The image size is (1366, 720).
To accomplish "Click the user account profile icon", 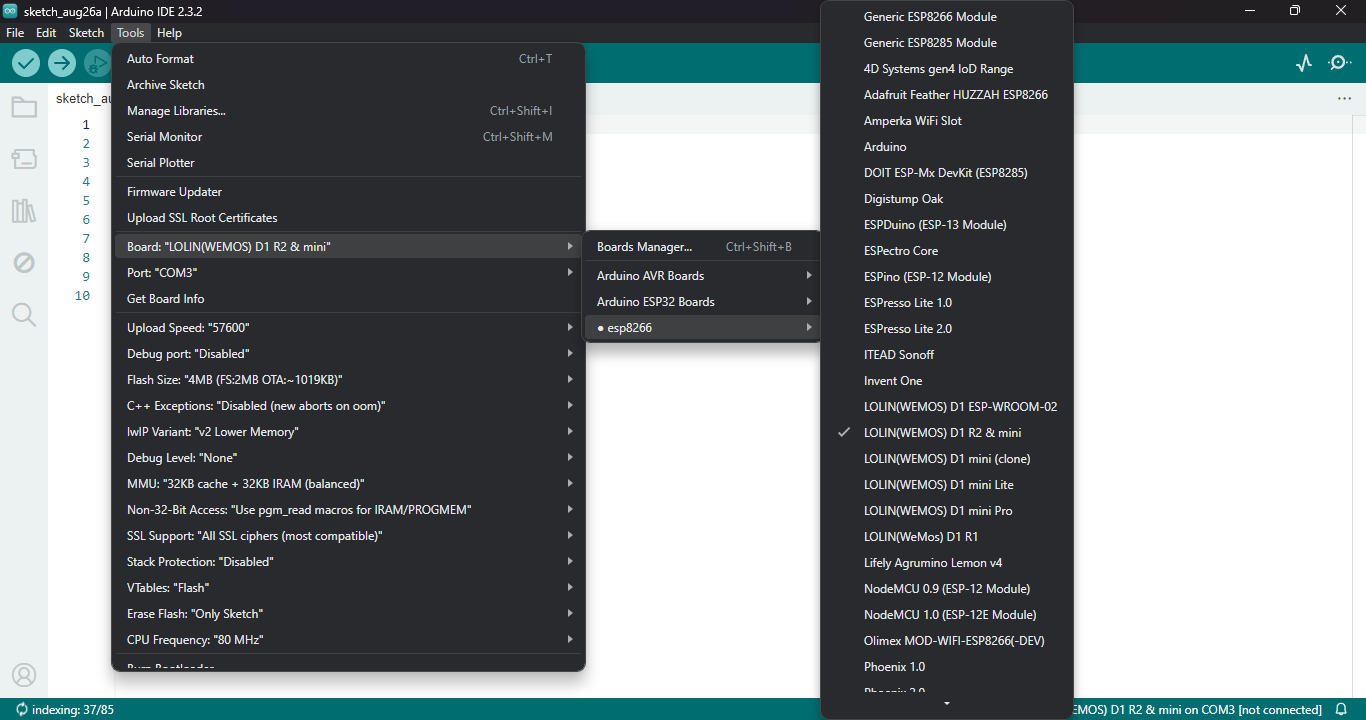I will [x=24, y=675].
